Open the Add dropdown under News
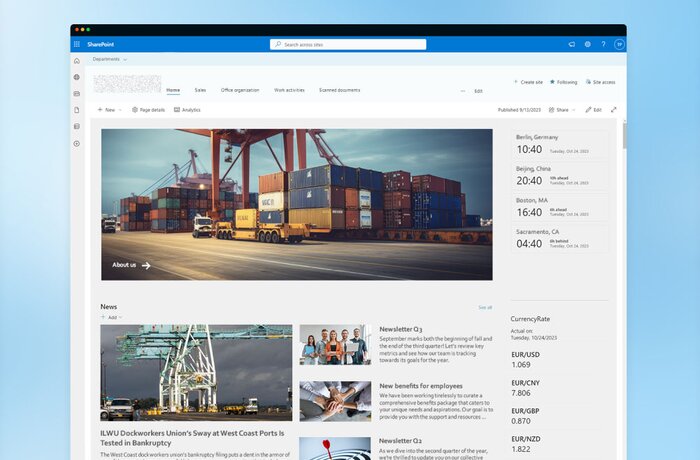Image resolution: width=700 pixels, height=460 pixels. pyautogui.click(x=111, y=317)
